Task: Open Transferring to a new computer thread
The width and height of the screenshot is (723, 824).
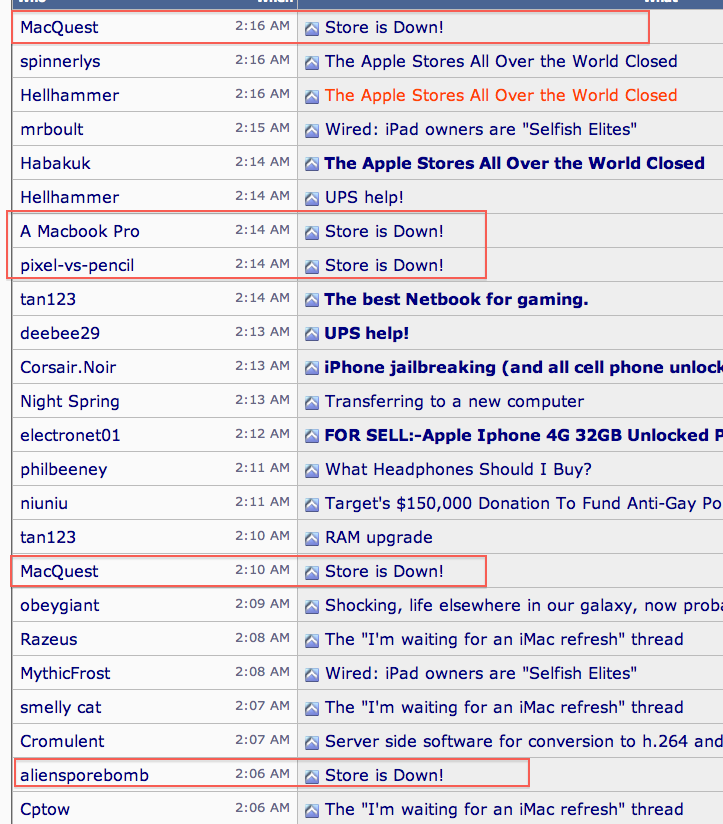Action: tap(454, 401)
